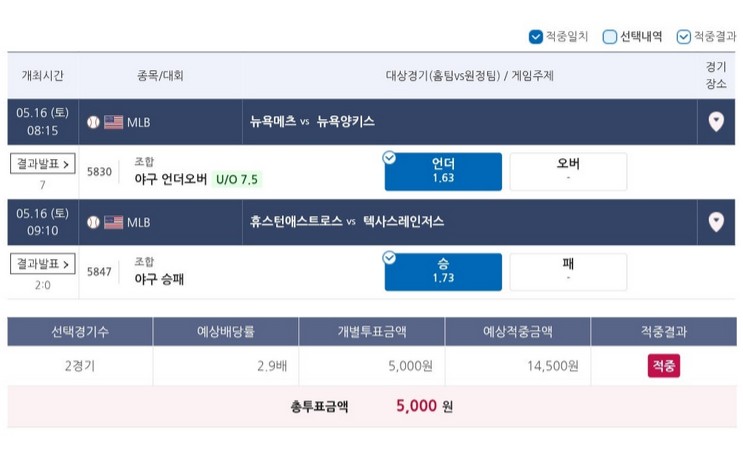Uncheck the 적중일치 checkbox
The height and width of the screenshot is (460, 743).
coord(535,37)
